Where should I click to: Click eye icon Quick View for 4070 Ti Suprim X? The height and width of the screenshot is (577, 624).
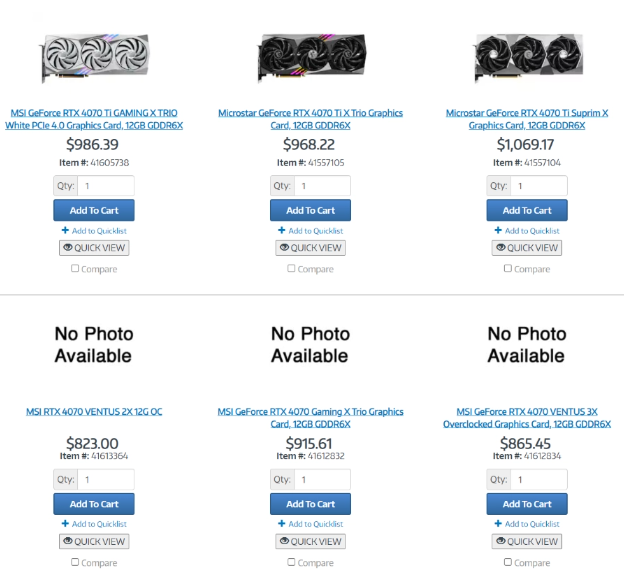pos(501,248)
